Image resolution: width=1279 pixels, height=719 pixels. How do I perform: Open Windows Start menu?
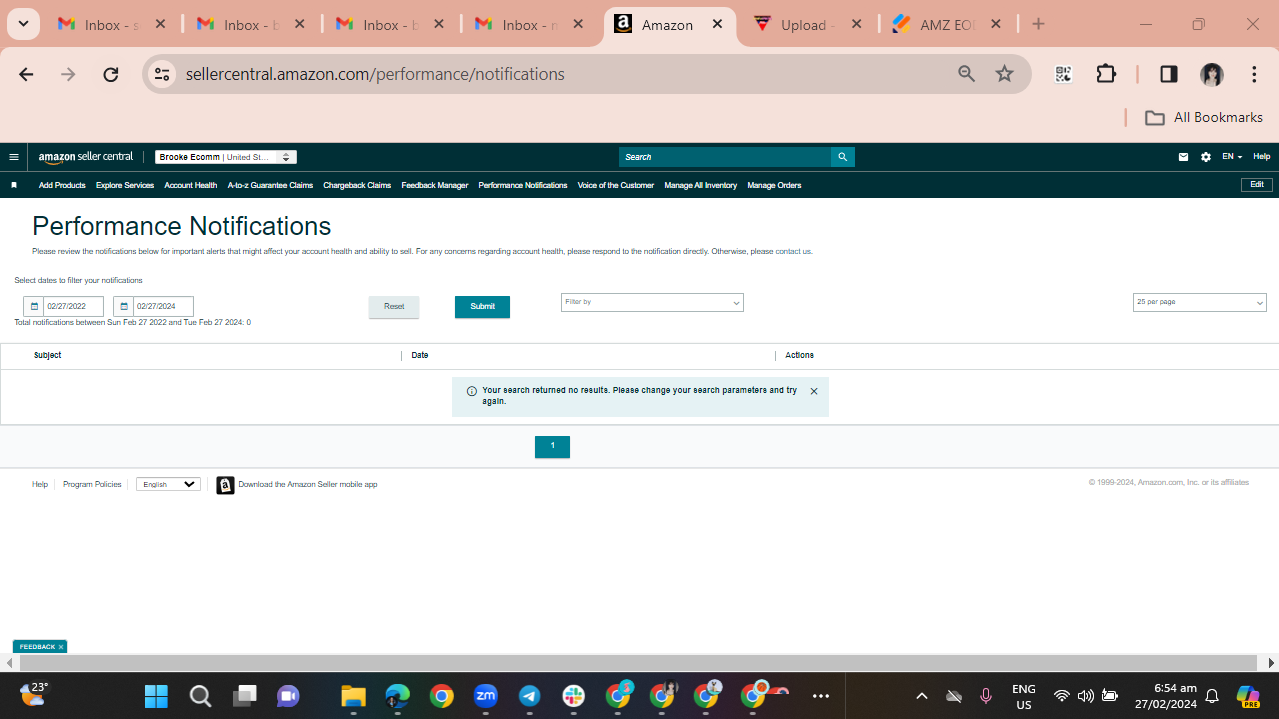tap(156, 696)
